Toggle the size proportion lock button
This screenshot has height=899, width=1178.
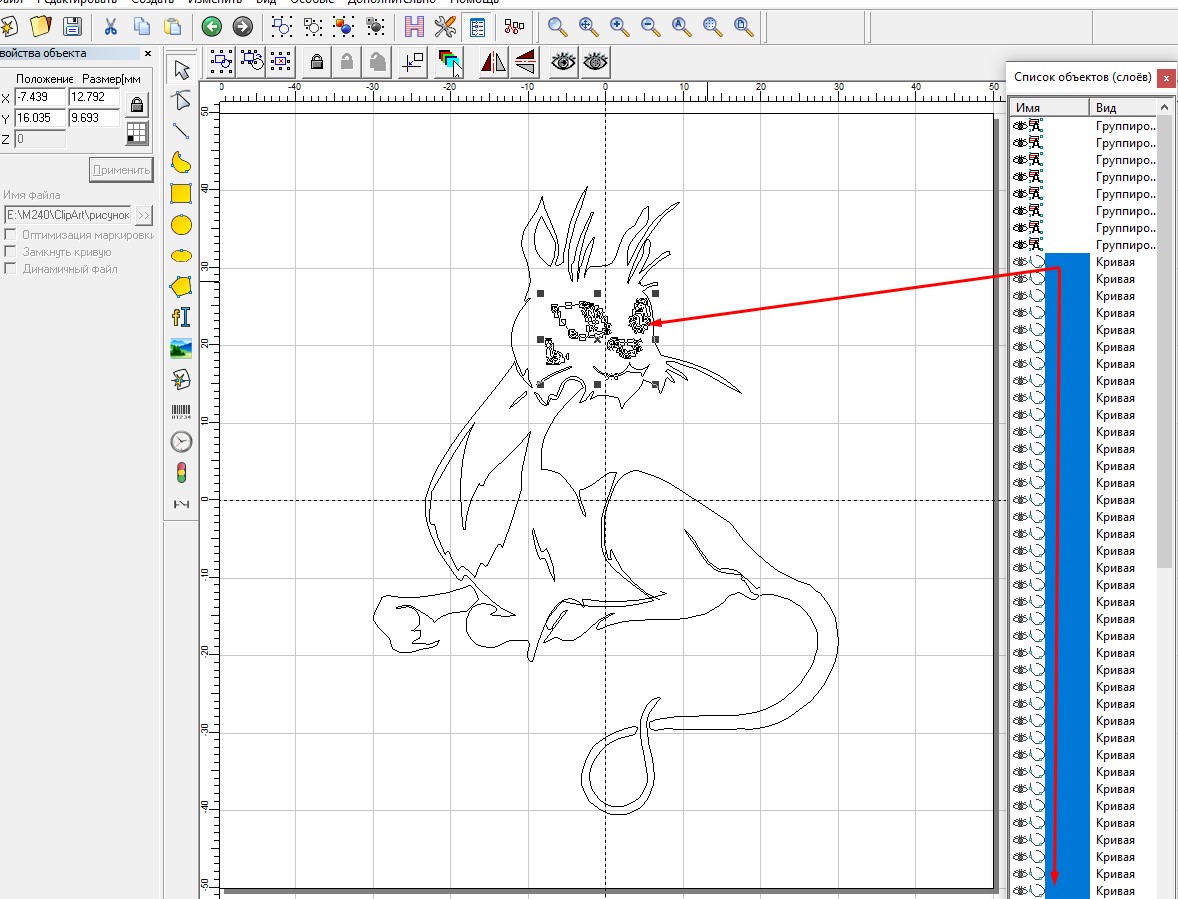pos(137,104)
